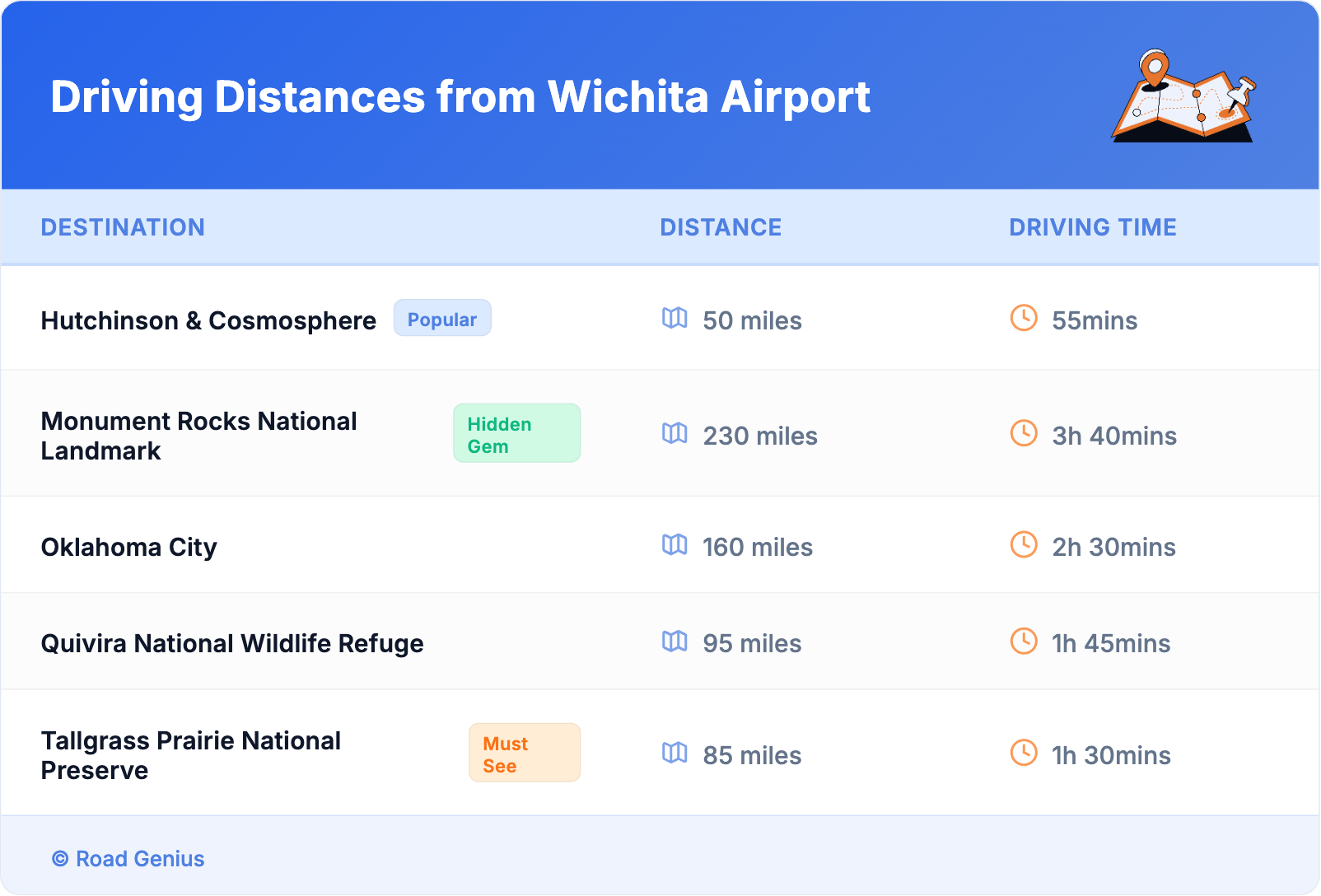Viewport: 1321px width, 896px height.
Task: Click the clock icon beside 2h 30mins
Action: 1024,544
